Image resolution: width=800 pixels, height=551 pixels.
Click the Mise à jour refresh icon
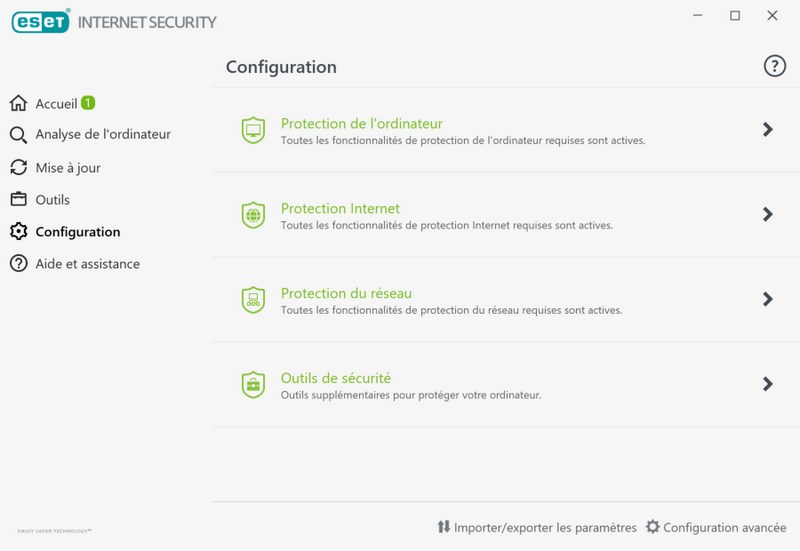coord(18,167)
